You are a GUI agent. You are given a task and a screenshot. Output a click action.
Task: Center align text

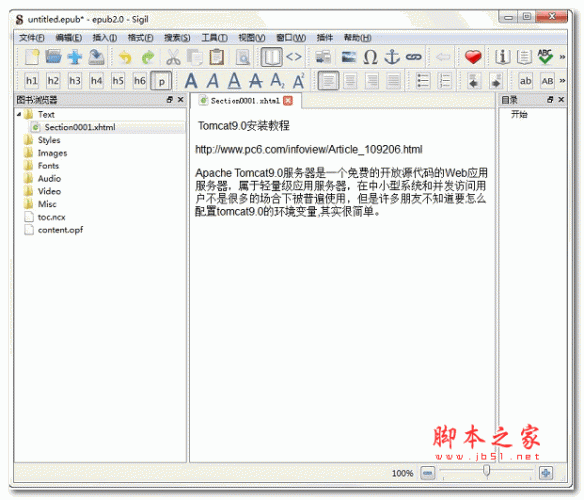point(350,81)
